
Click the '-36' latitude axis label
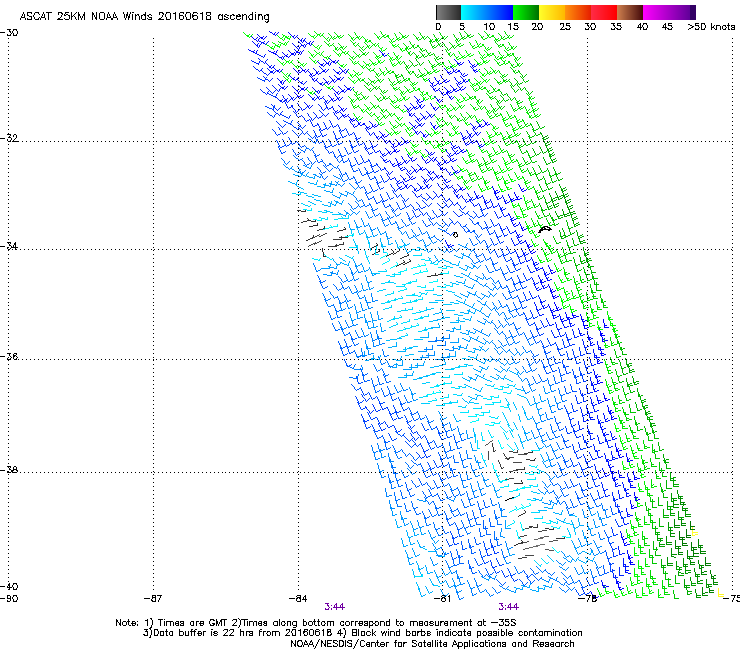(x=9, y=356)
